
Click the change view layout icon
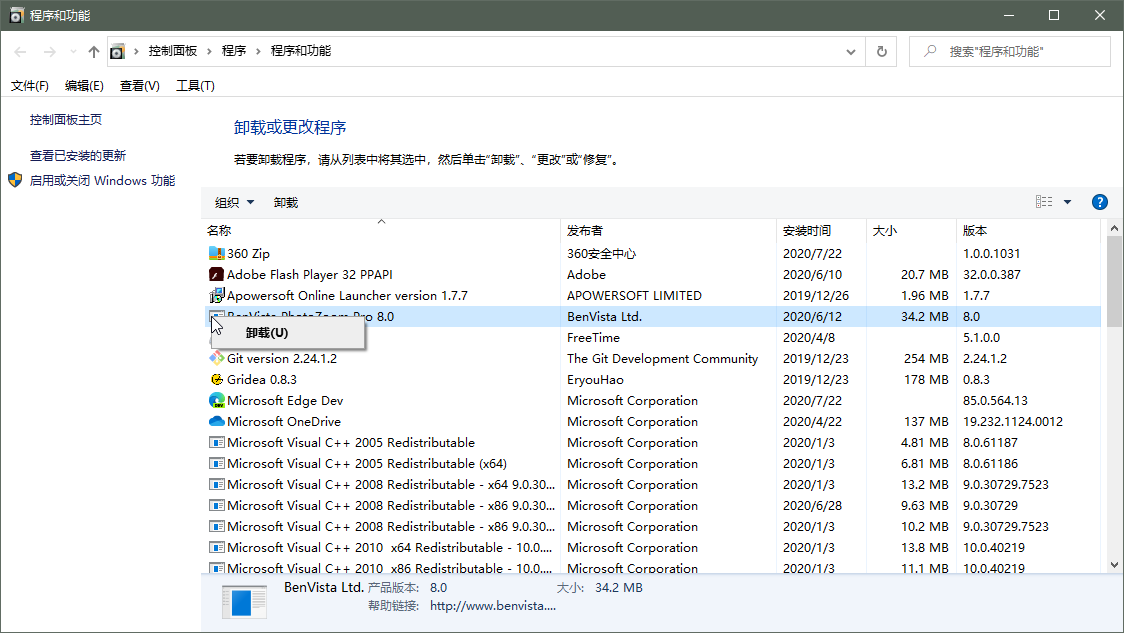coord(1044,202)
